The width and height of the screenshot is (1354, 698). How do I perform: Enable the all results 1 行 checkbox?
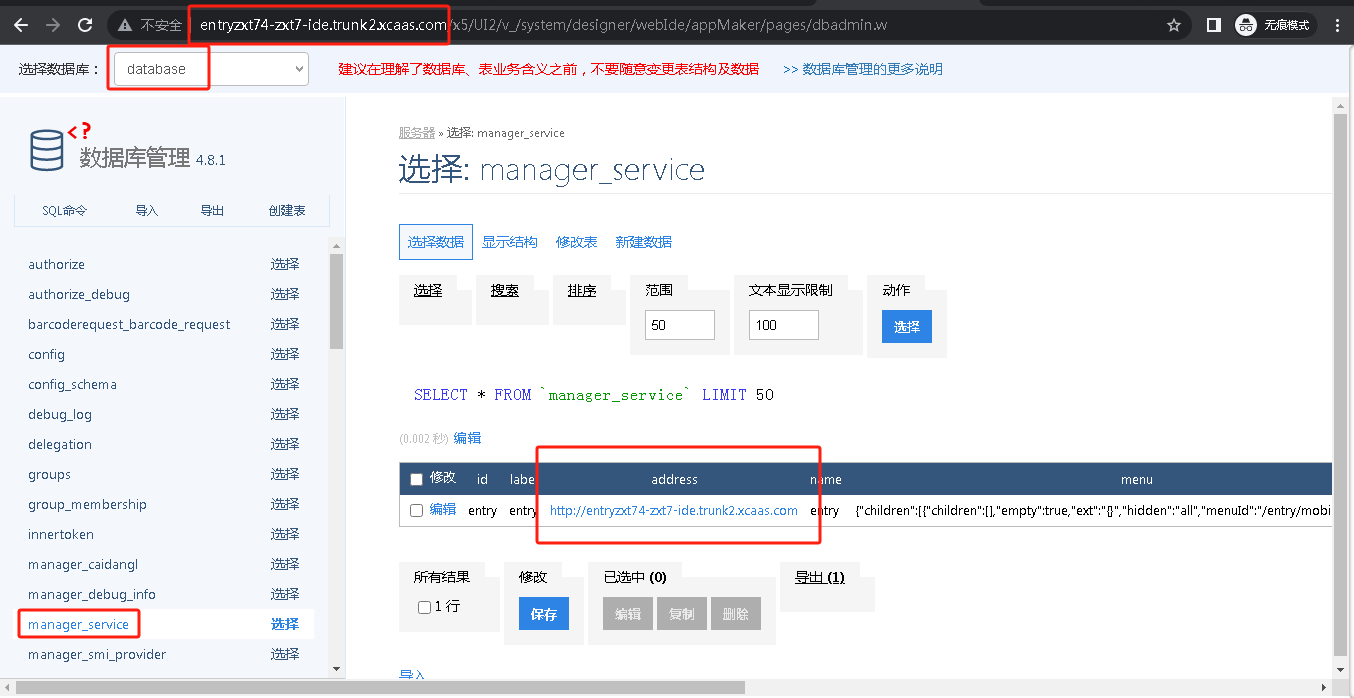pos(424,607)
